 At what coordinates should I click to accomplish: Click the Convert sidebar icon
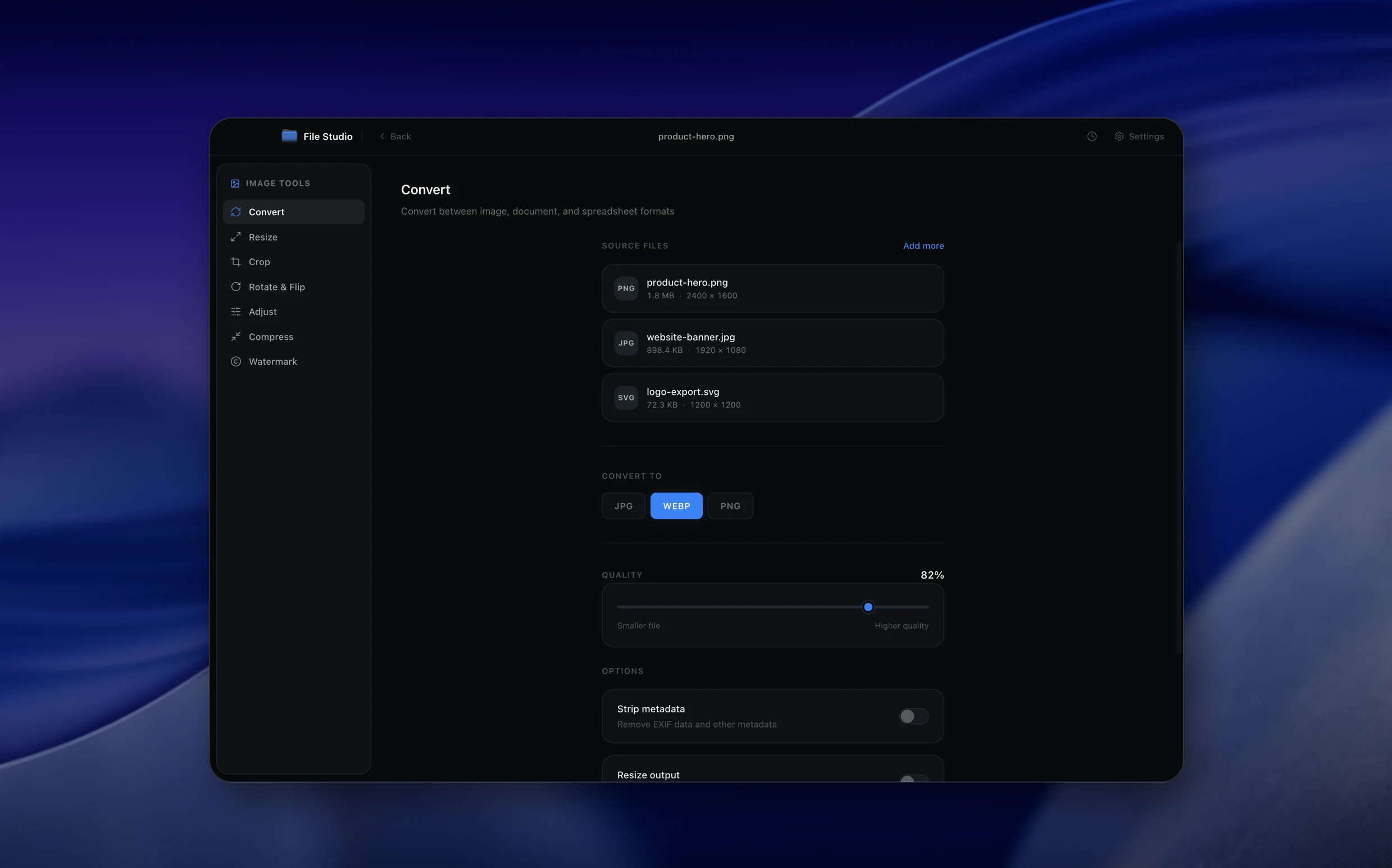236,212
